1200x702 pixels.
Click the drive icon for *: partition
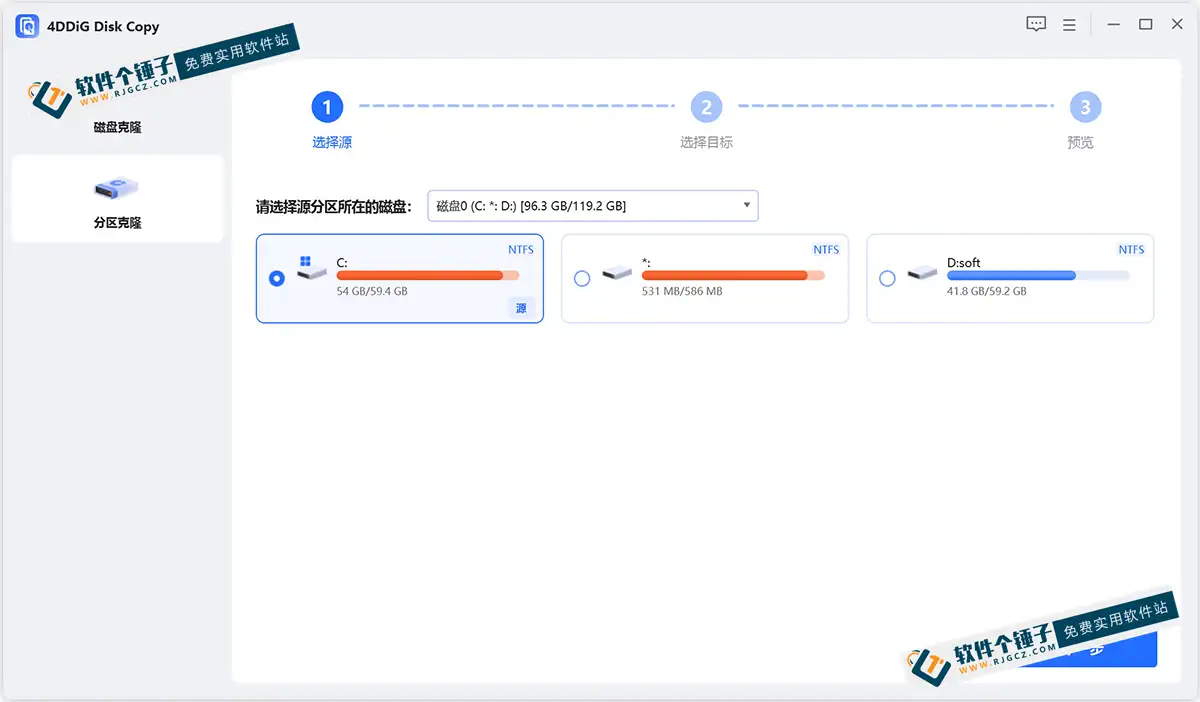(x=617, y=272)
